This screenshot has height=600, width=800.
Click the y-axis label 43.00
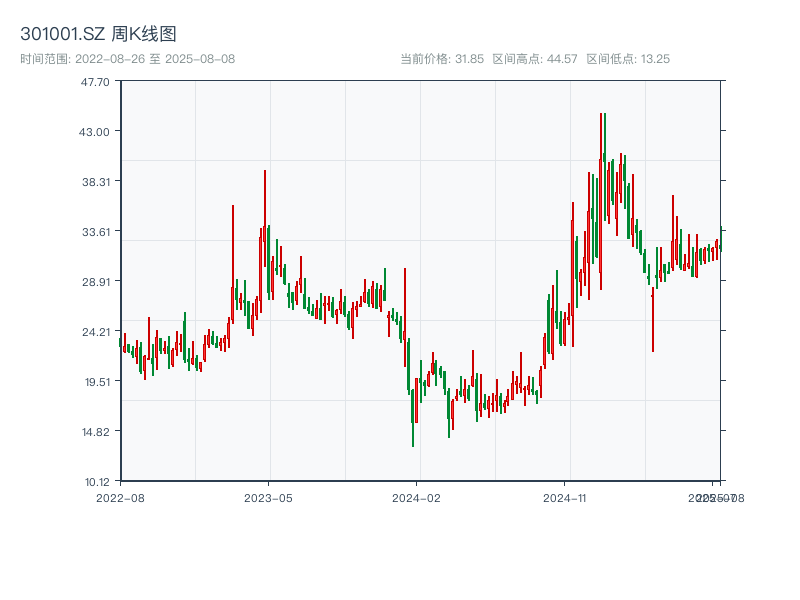click(94, 132)
